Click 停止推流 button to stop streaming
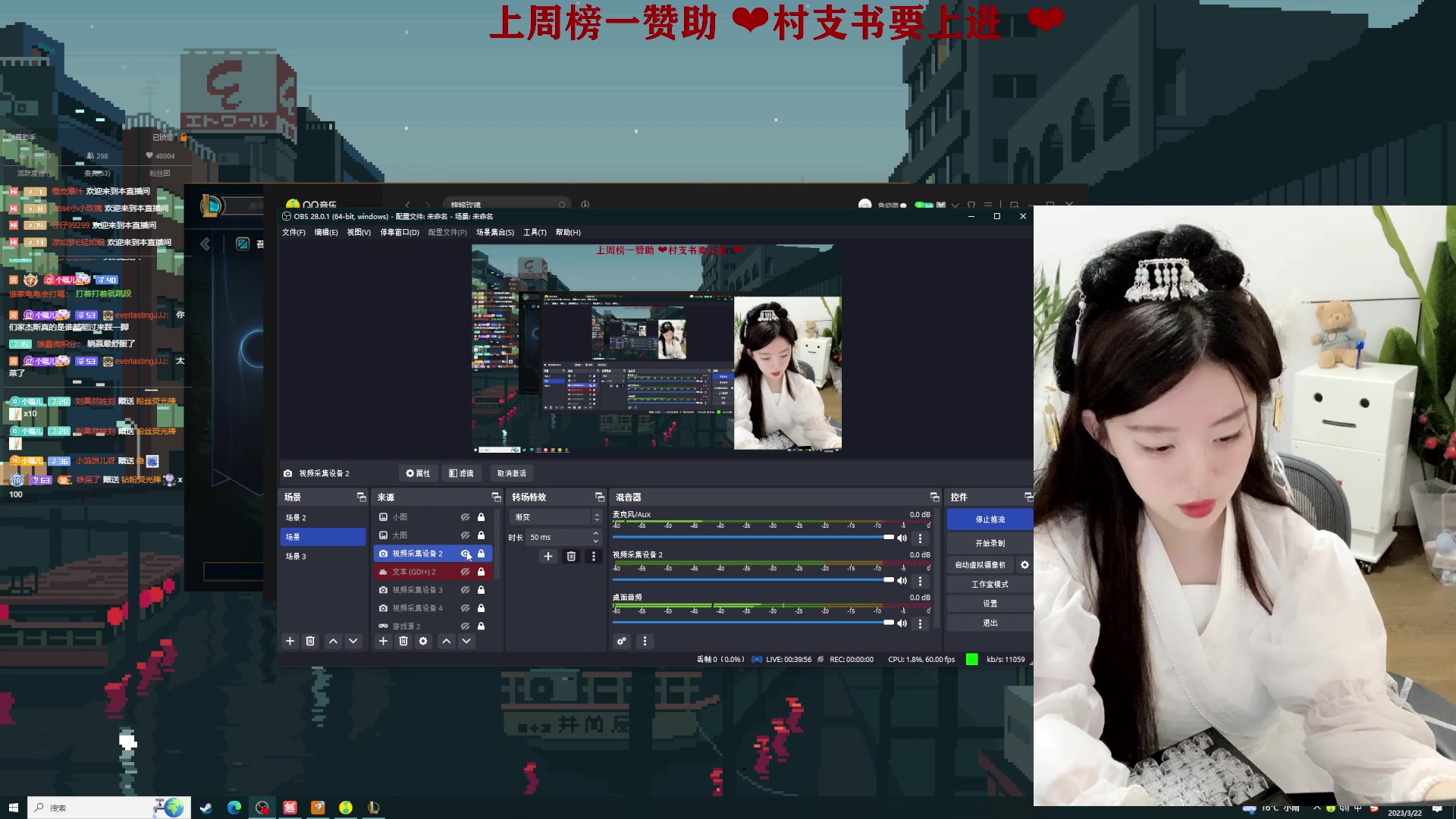Viewport: 1456px width, 819px height. coord(990,519)
